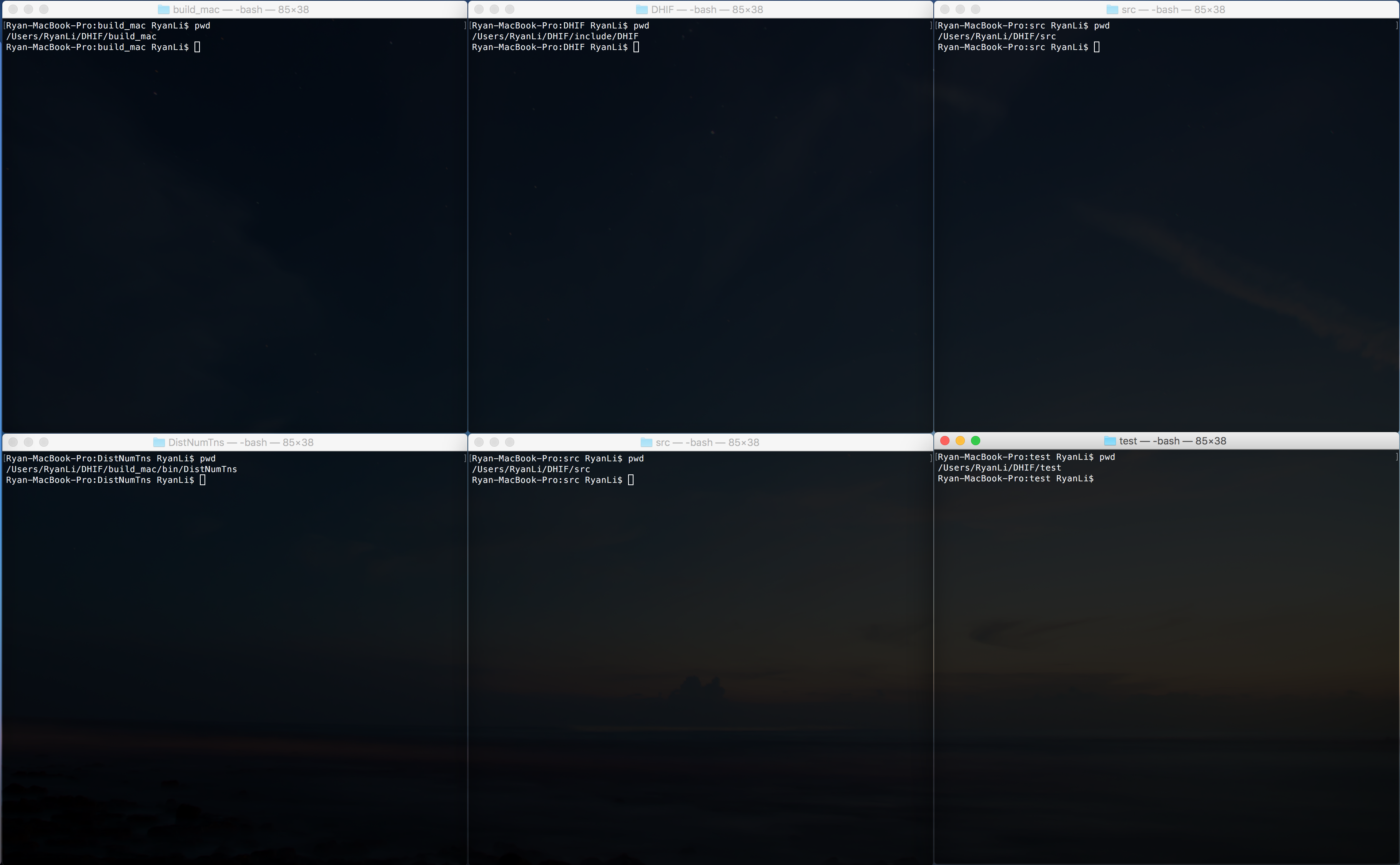Focus window via 'build_mac — -bash — 85×38' title
Screen dimensions: 1400x865
[241, 10]
